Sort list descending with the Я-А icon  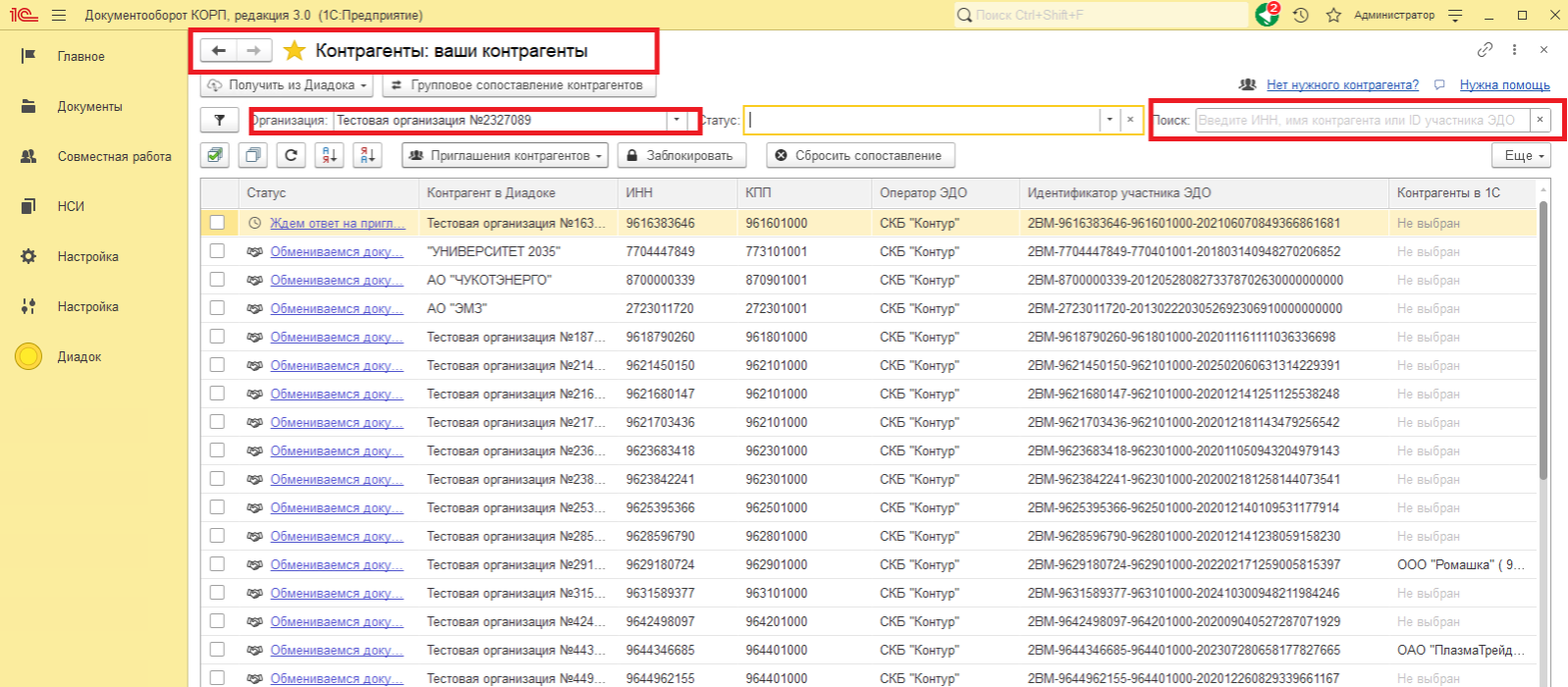(x=367, y=155)
